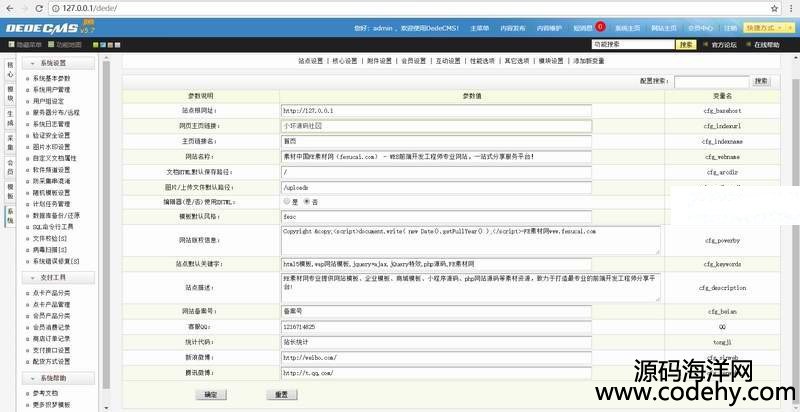
Task: Select the 生成 vertical side tab
Action: pyautogui.click(x=11, y=118)
